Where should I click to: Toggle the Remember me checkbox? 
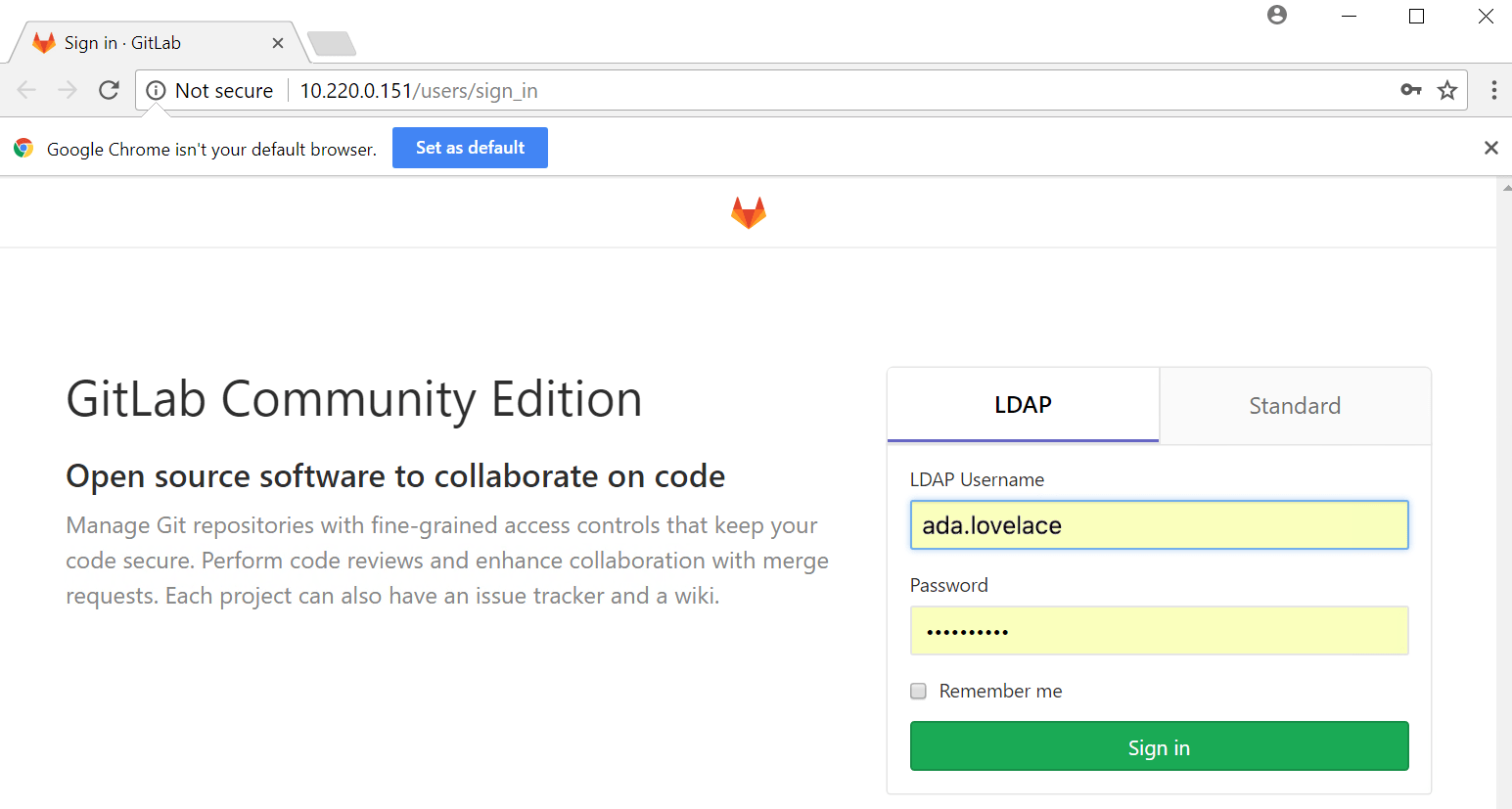tap(918, 691)
